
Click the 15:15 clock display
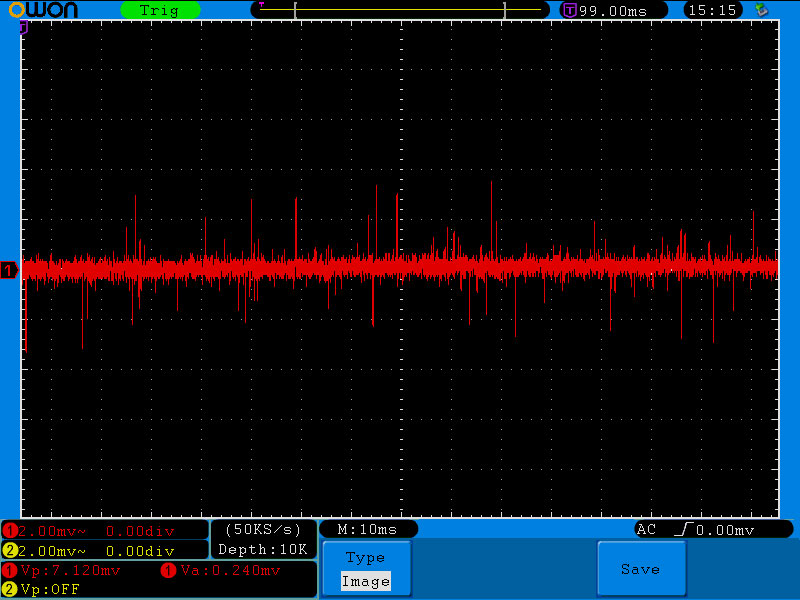[x=713, y=10]
